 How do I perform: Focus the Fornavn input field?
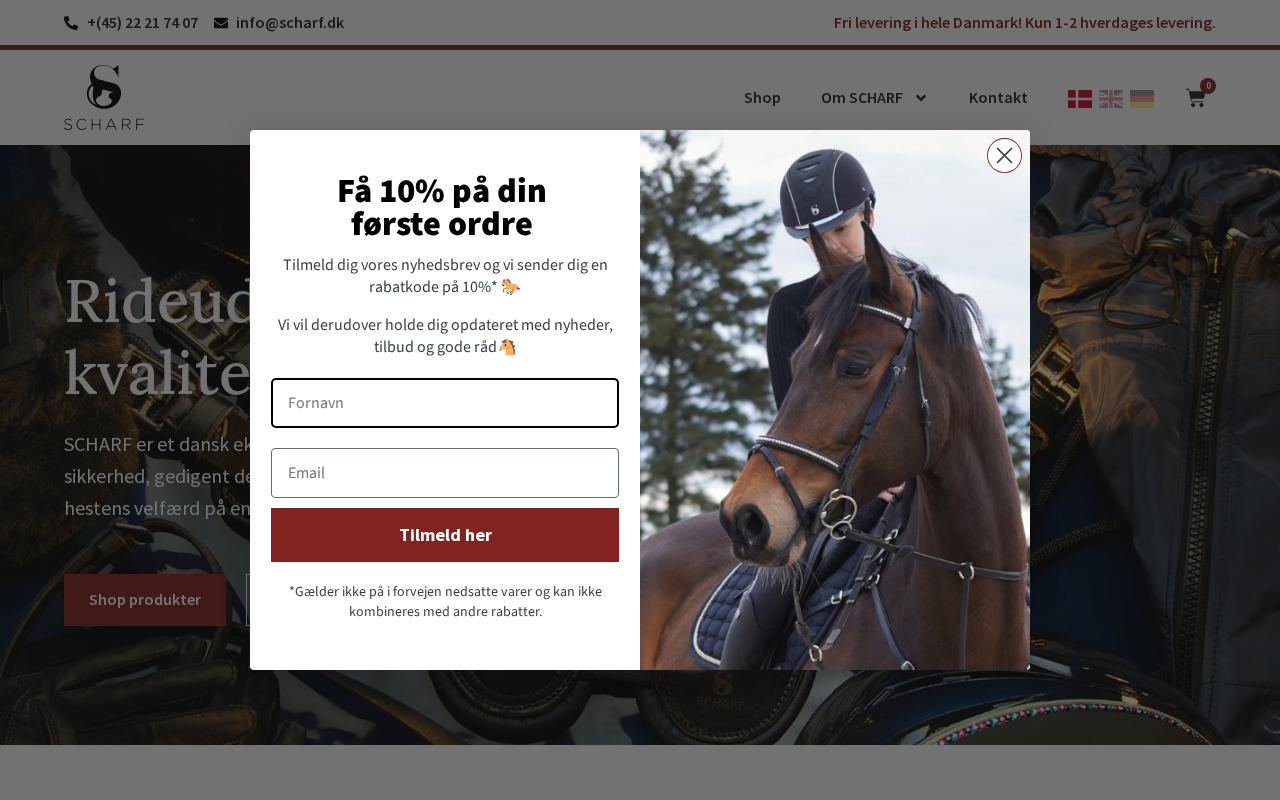pos(445,403)
